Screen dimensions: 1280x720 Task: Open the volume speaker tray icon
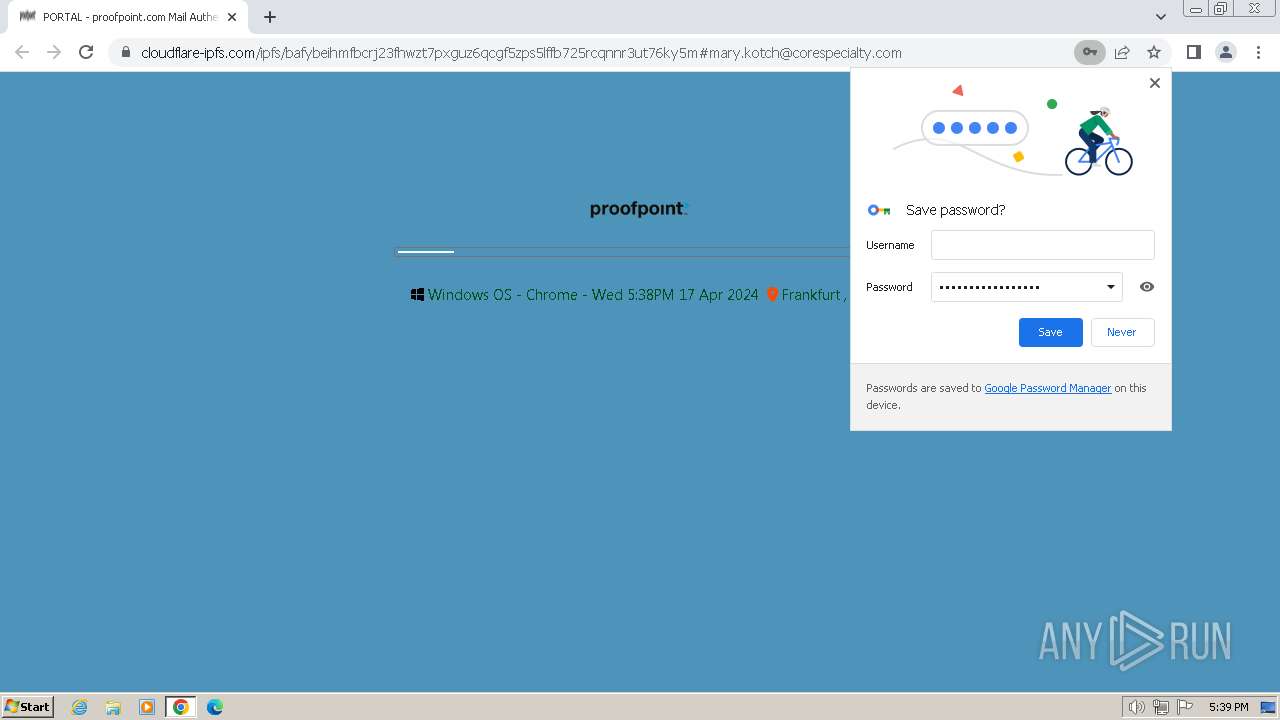[1136, 707]
